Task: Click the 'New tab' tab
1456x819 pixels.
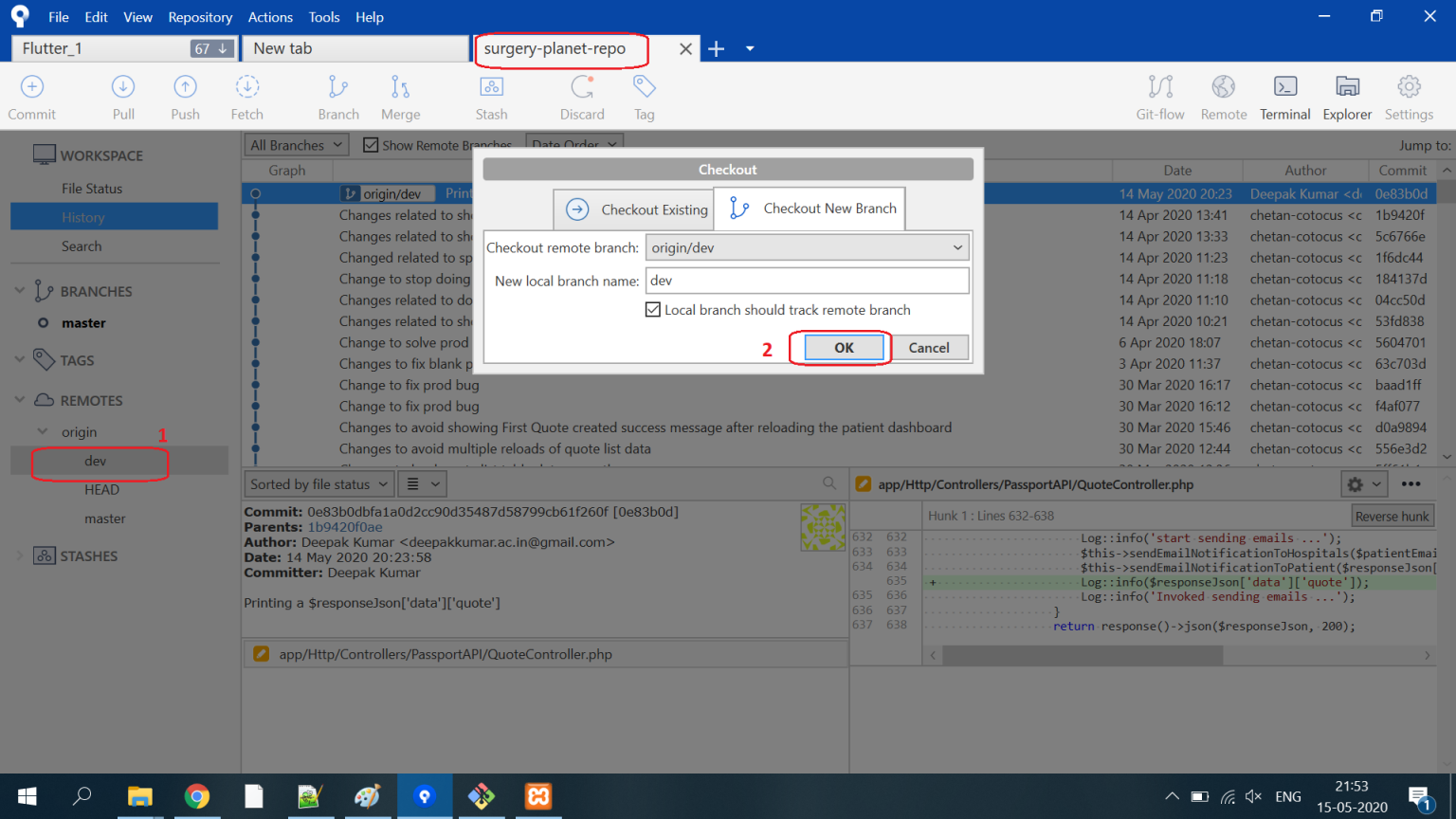Action: click(x=355, y=48)
